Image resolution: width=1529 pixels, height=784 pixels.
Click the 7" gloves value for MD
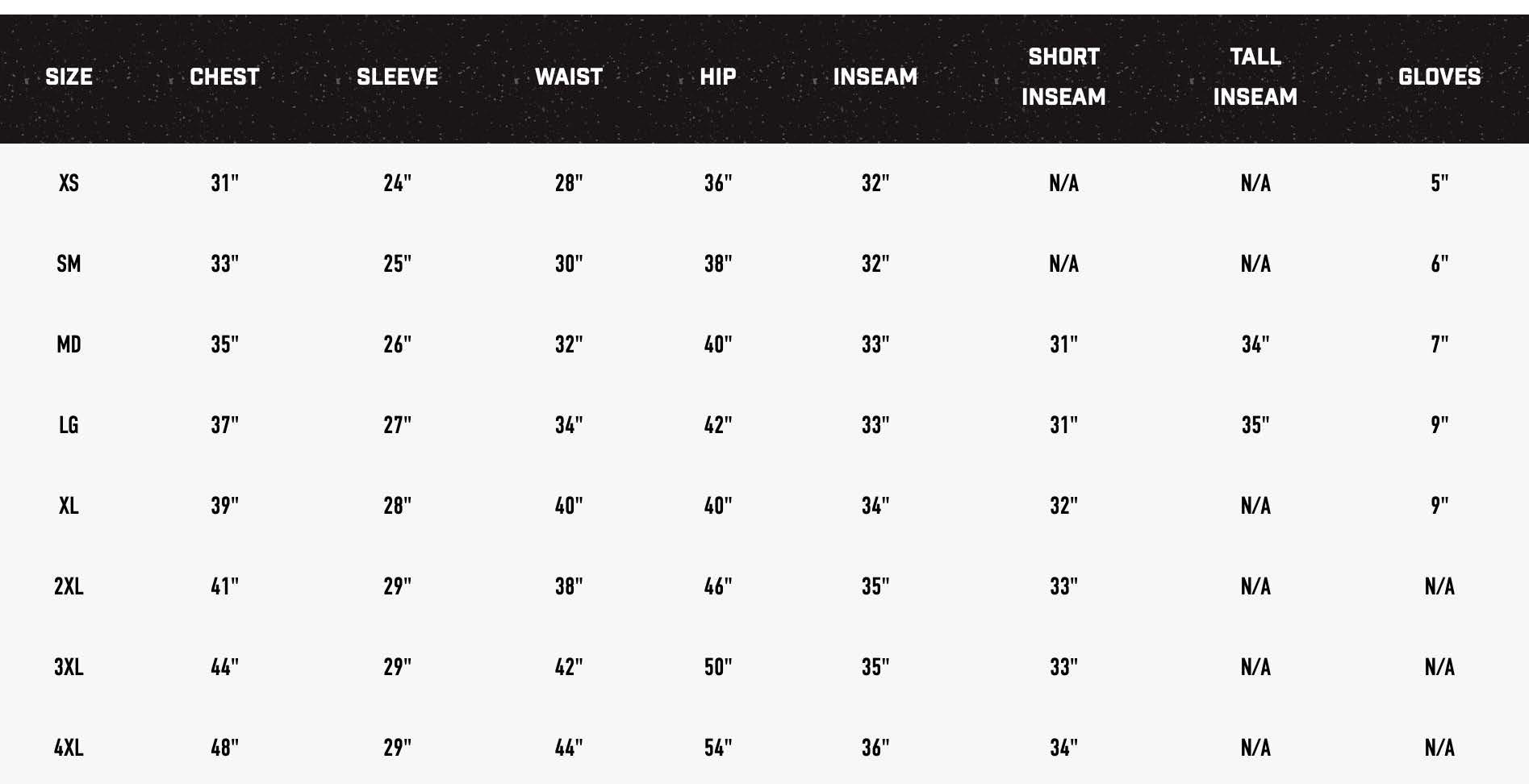[1439, 344]
